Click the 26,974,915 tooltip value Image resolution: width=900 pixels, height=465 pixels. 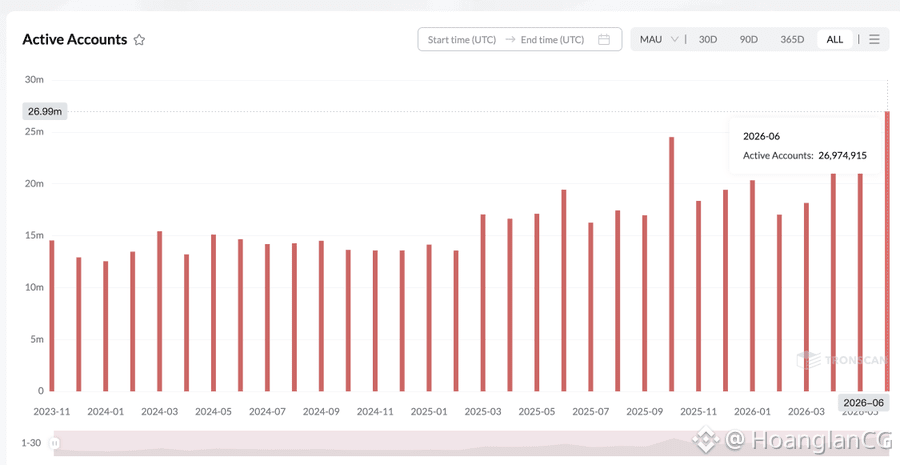[x=843, y=155]
